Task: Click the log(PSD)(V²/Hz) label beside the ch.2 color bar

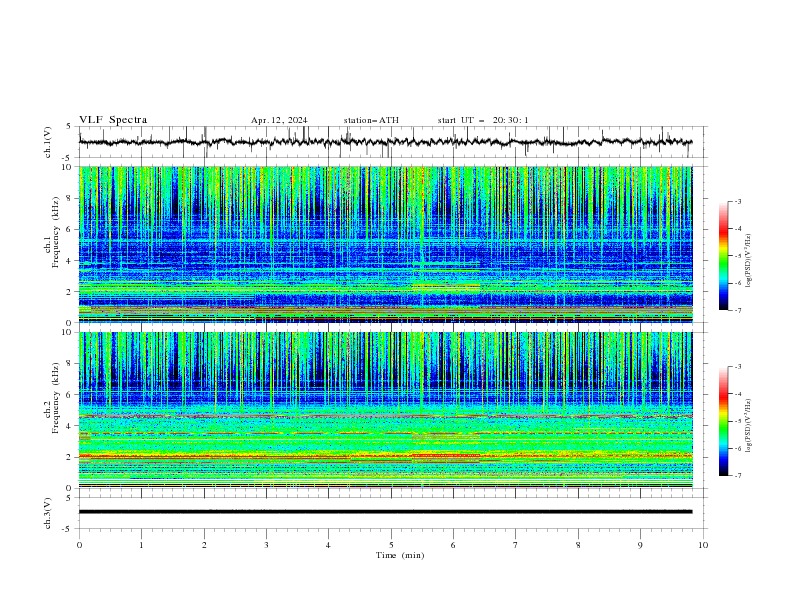Action: [749, 426]
